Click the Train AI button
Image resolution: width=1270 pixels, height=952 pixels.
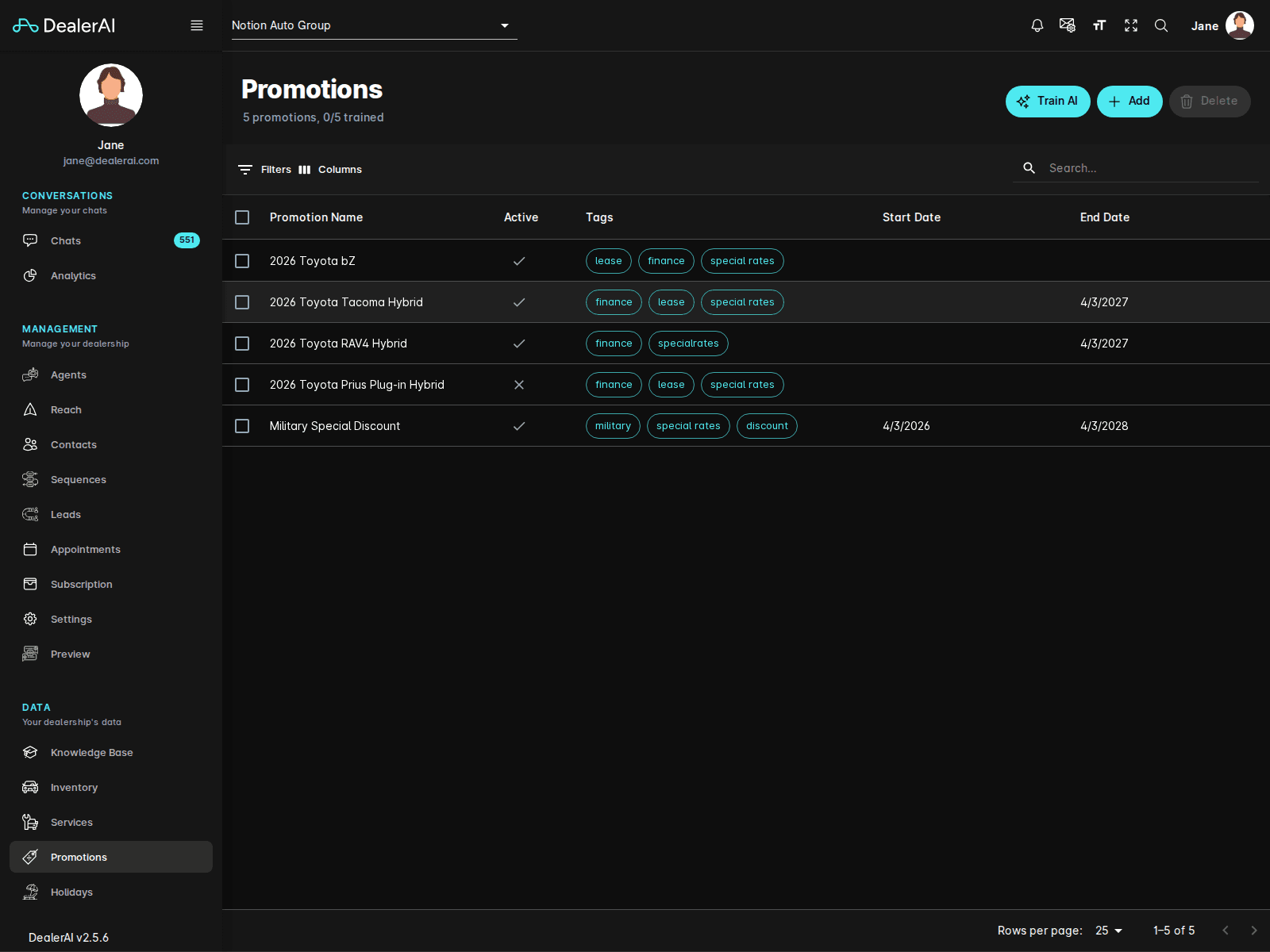point(1048,101)
